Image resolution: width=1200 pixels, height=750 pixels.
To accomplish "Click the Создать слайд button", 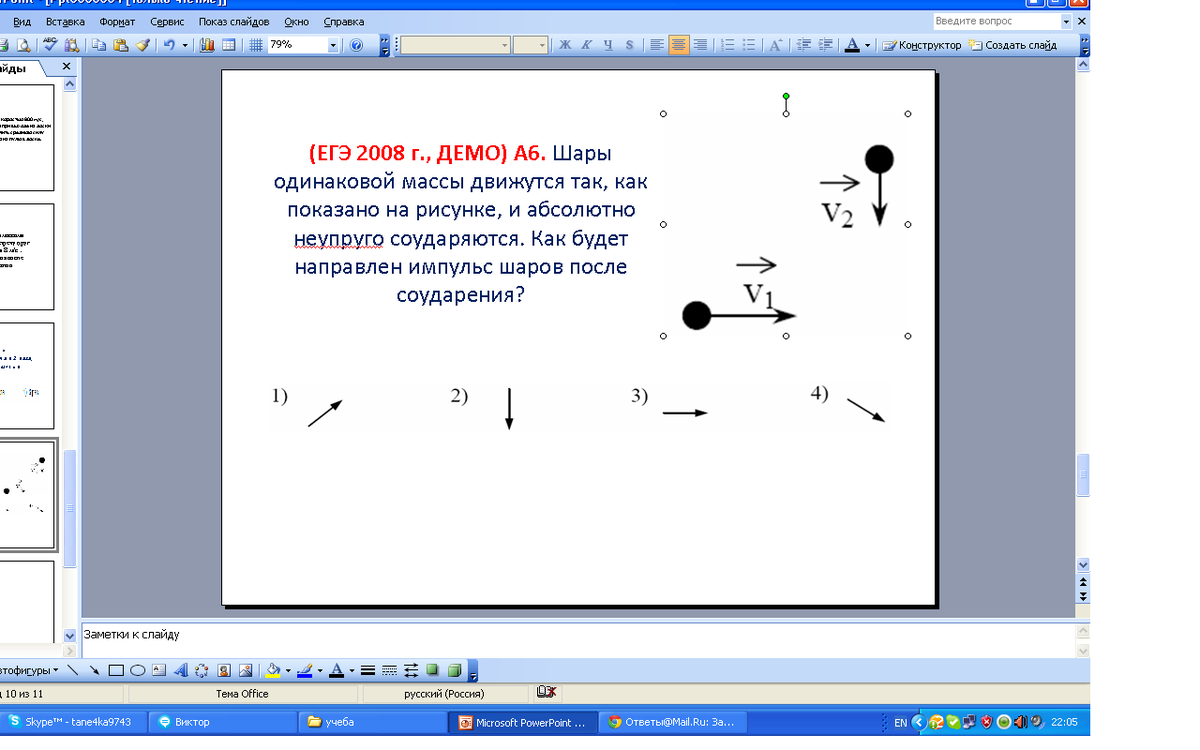I will point(1013,45).
